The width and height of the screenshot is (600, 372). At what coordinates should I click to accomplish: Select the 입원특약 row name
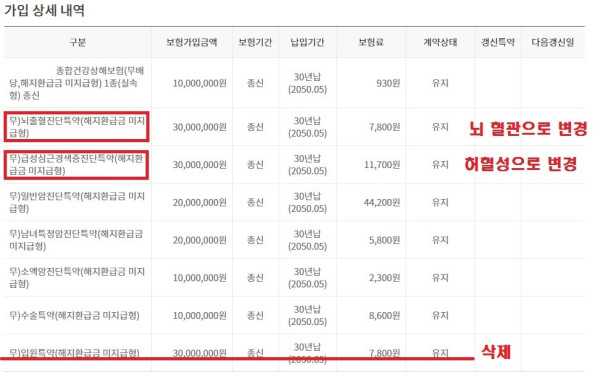click(x=74, y=352)
